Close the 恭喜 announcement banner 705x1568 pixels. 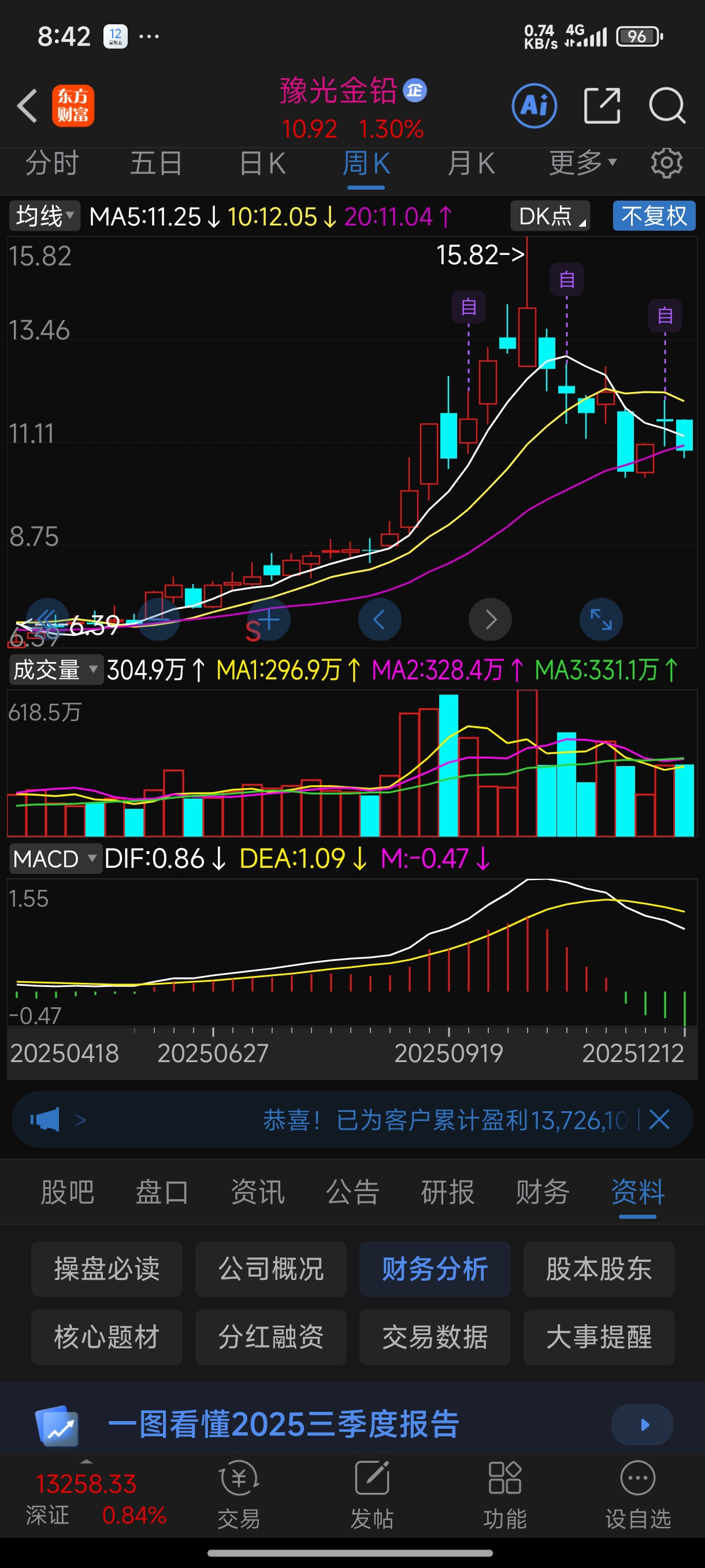coord(659,1119)
